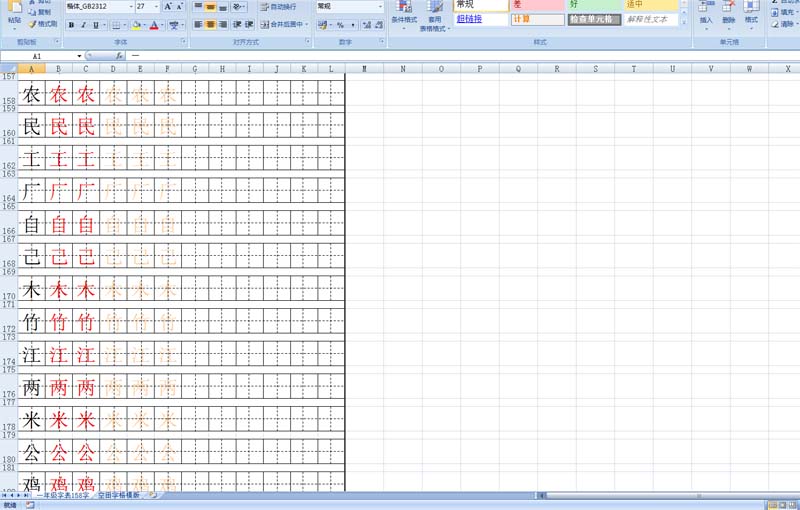
Task: Apply center horizontal alignment
Action: 211,25
